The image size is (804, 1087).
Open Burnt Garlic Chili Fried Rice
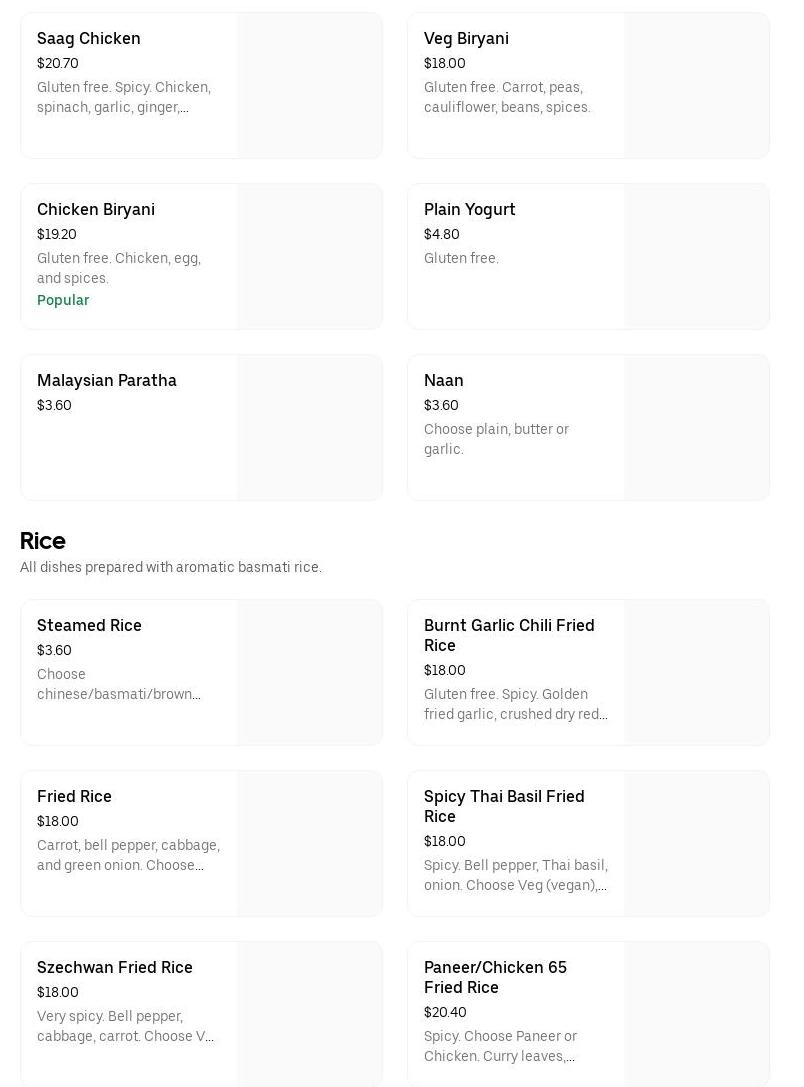click(509, 635)
